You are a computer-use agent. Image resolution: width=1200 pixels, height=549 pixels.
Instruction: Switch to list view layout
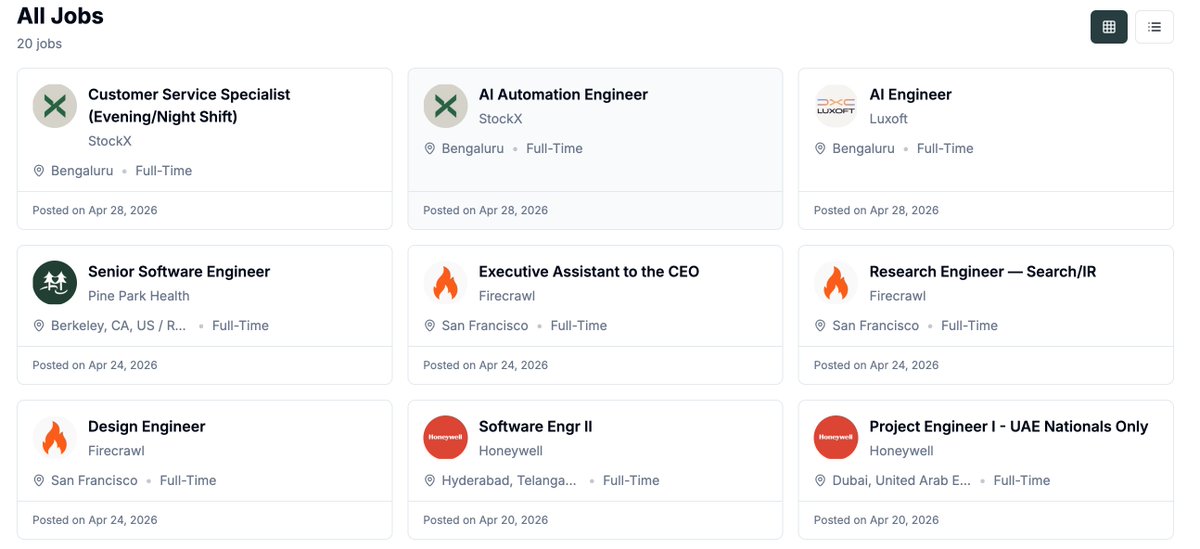click(x=1154, y=27)
